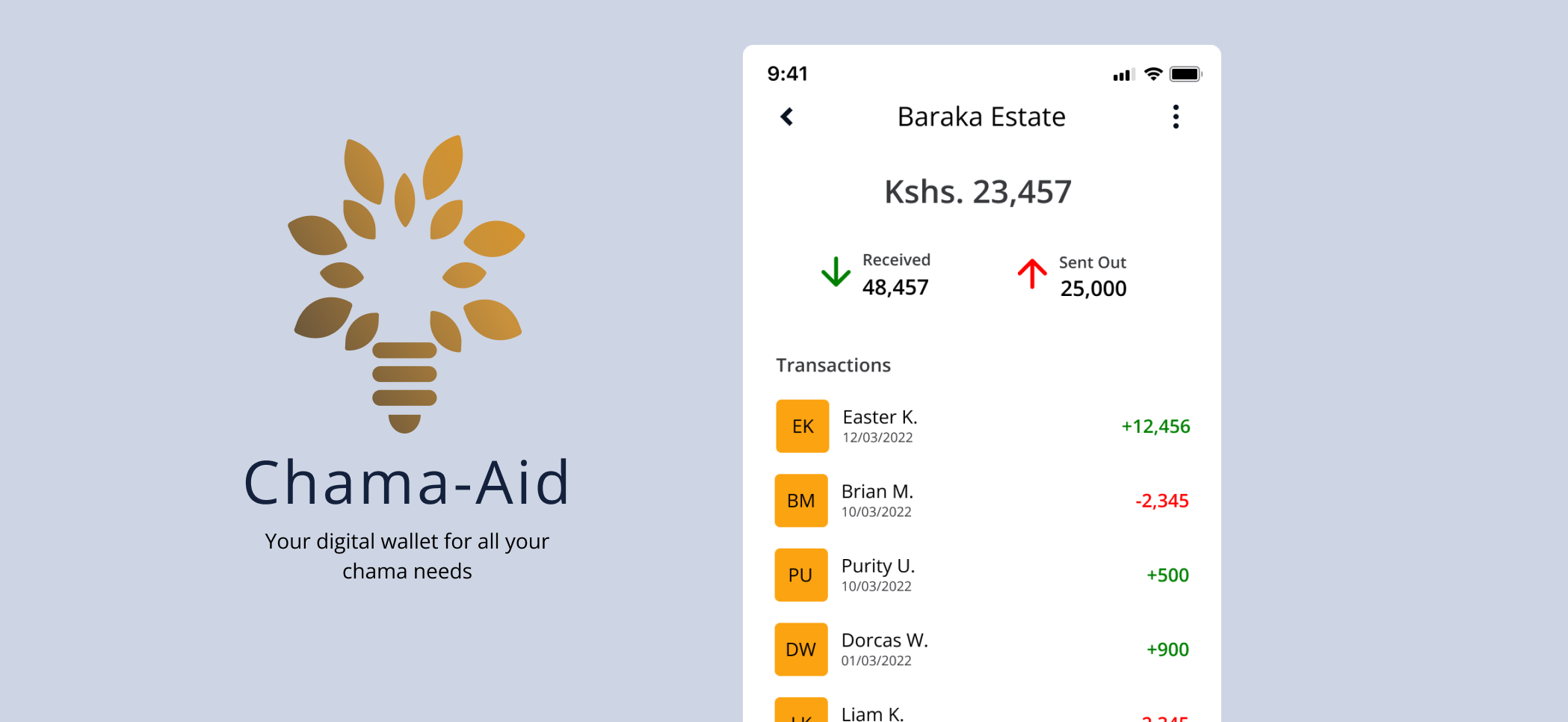Click the Chama-Aid lightbulb logo

[x=406, y=284]
